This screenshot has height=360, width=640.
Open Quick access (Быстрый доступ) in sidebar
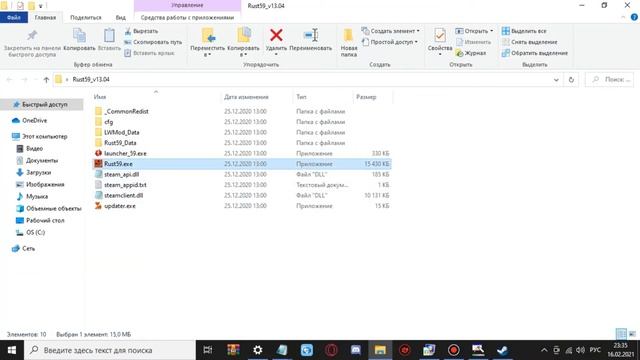44,104
